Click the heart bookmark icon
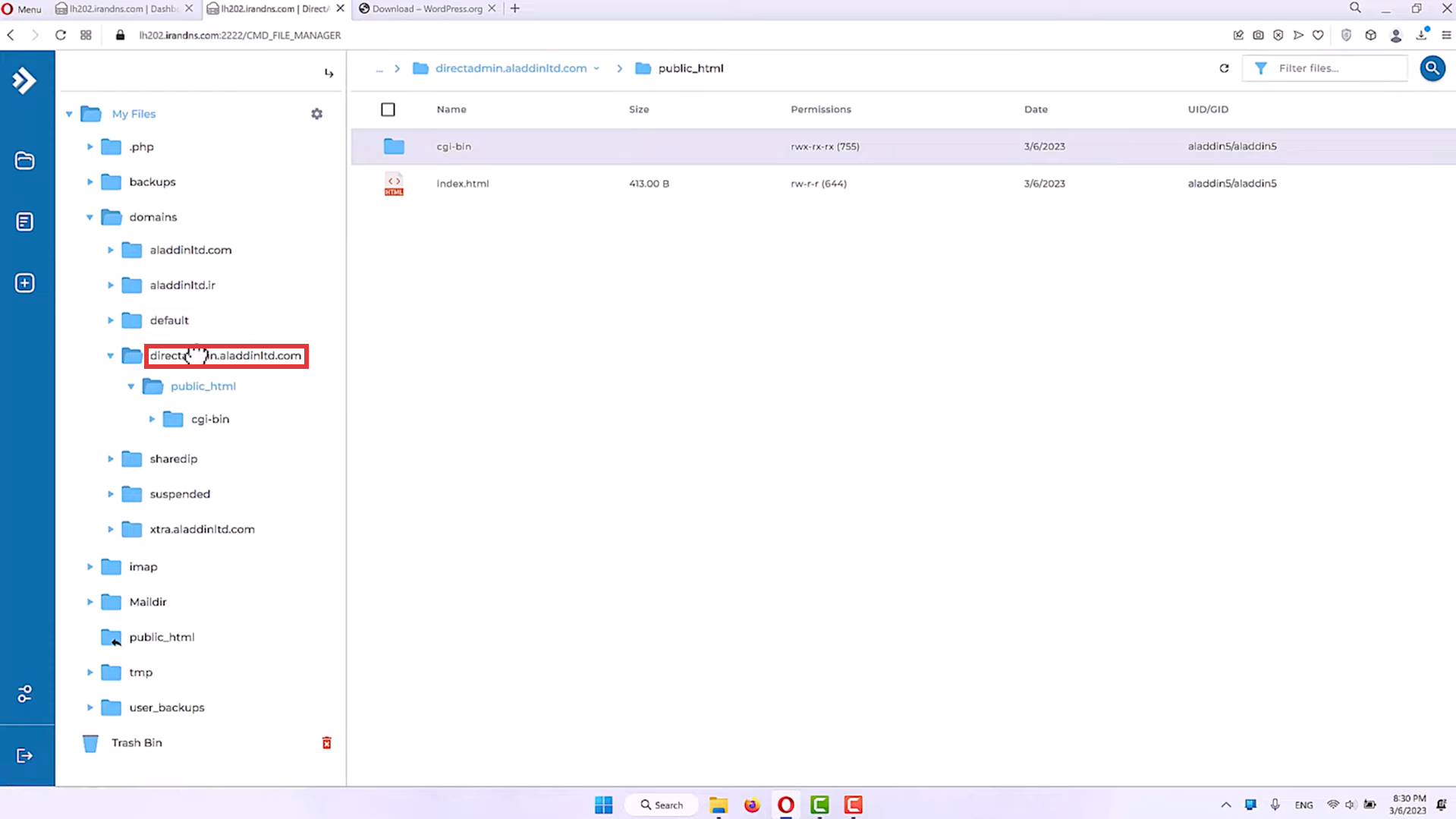 (x=1318, y=35)
